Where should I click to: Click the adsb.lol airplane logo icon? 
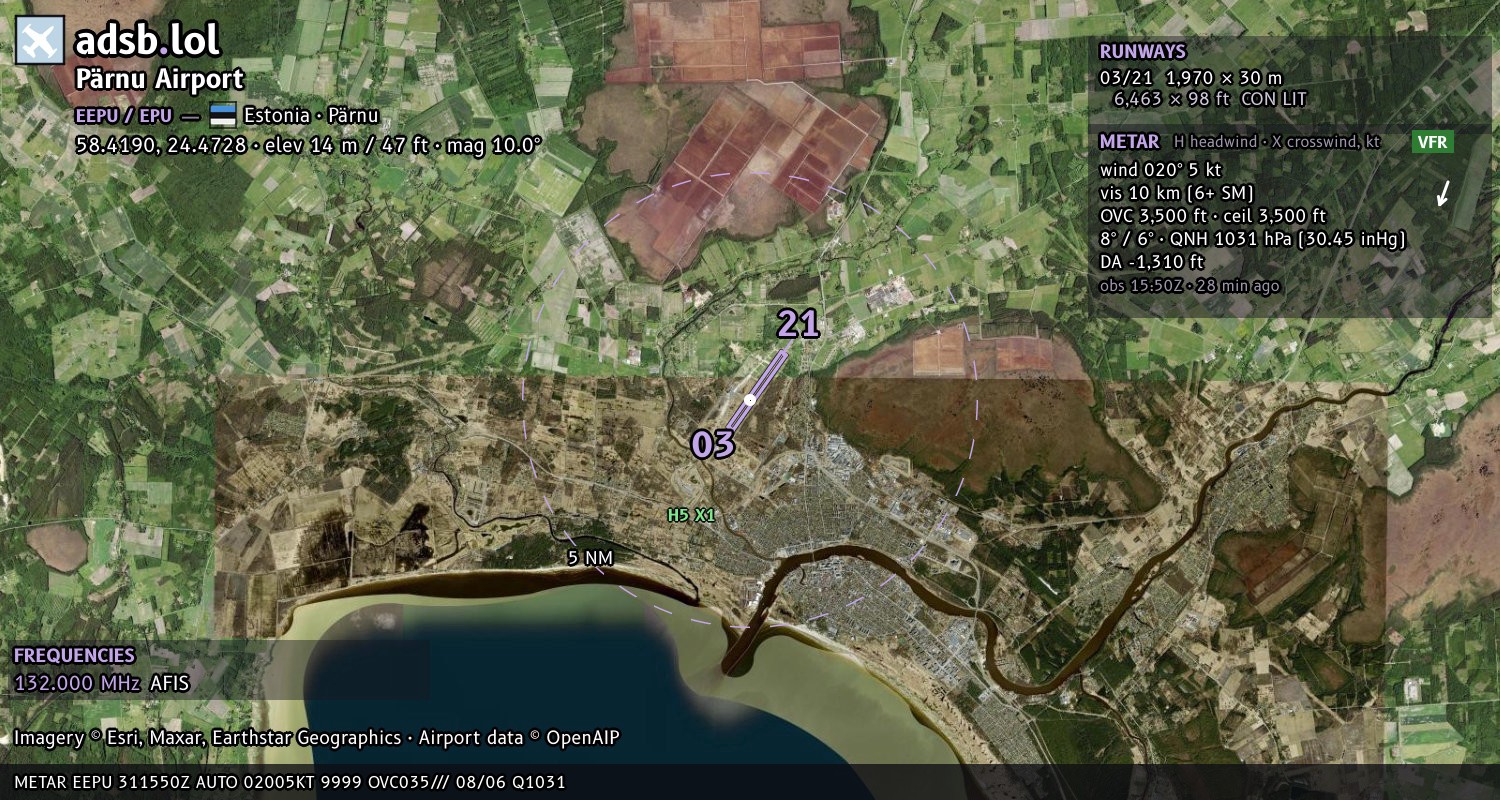click(40, 41)
